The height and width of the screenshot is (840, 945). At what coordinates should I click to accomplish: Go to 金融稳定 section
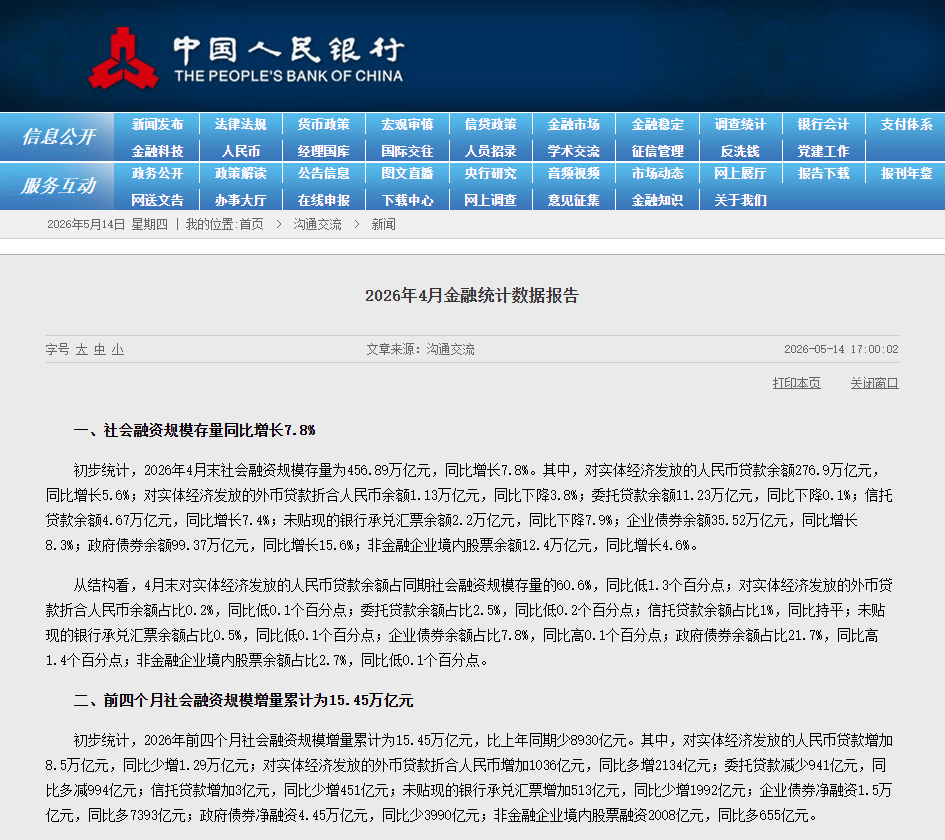pyautogui.click(x=658, y=124)
